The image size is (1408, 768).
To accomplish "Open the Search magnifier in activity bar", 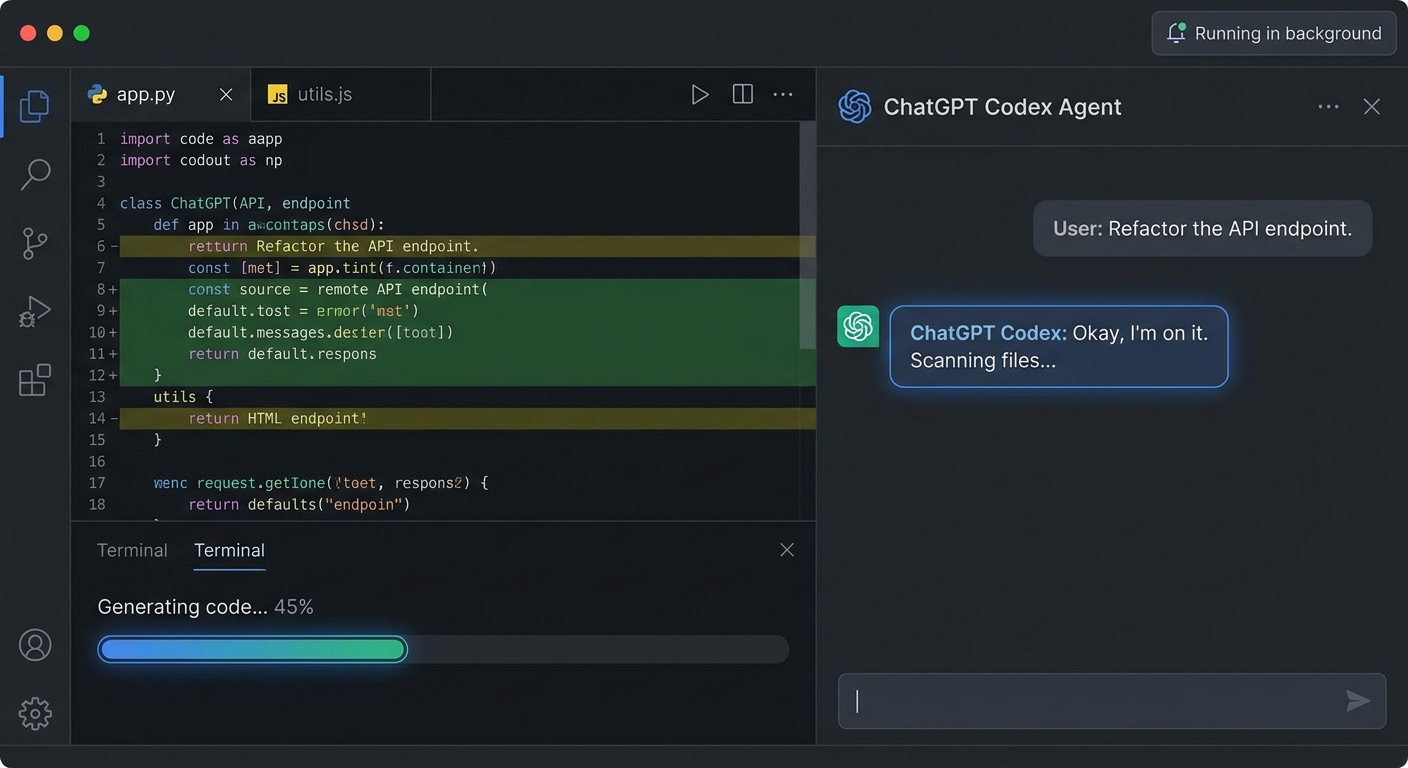I will pos(35,174).
